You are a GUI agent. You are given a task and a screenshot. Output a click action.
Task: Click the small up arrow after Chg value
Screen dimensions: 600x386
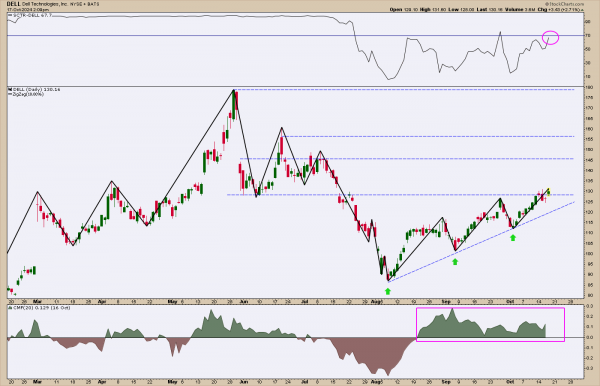pyautogui.click(x=582, y=10)
